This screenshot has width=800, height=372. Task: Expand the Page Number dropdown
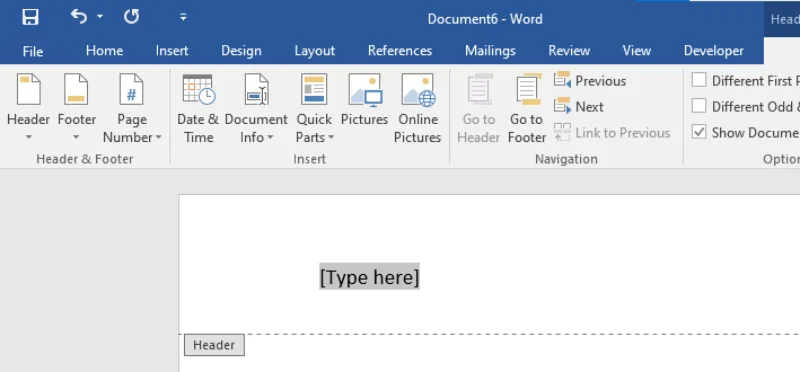159,137
